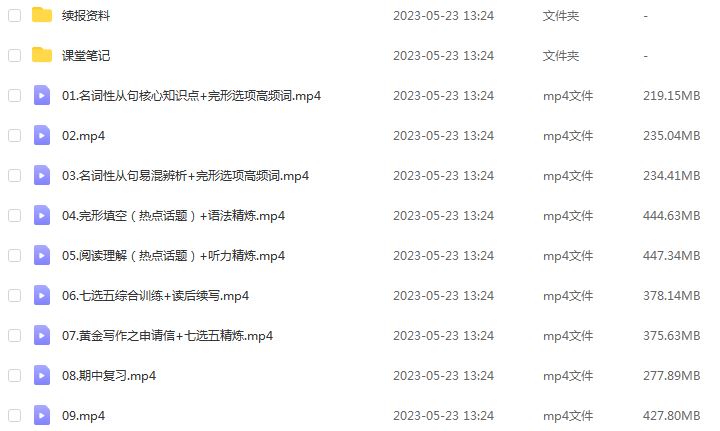720x431 pixels.
Task: Click the video icon for 02.mp4
Action: tap(42, 135)
